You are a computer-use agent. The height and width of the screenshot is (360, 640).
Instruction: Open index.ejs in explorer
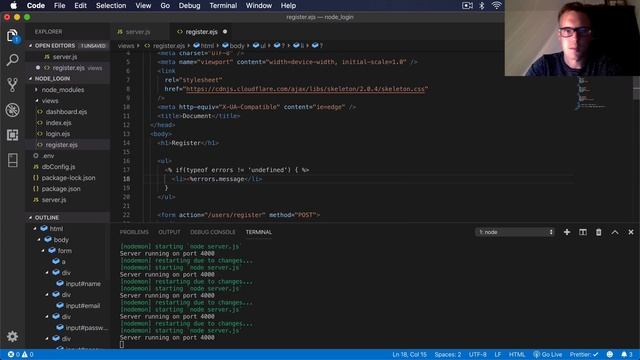[58, 122]
